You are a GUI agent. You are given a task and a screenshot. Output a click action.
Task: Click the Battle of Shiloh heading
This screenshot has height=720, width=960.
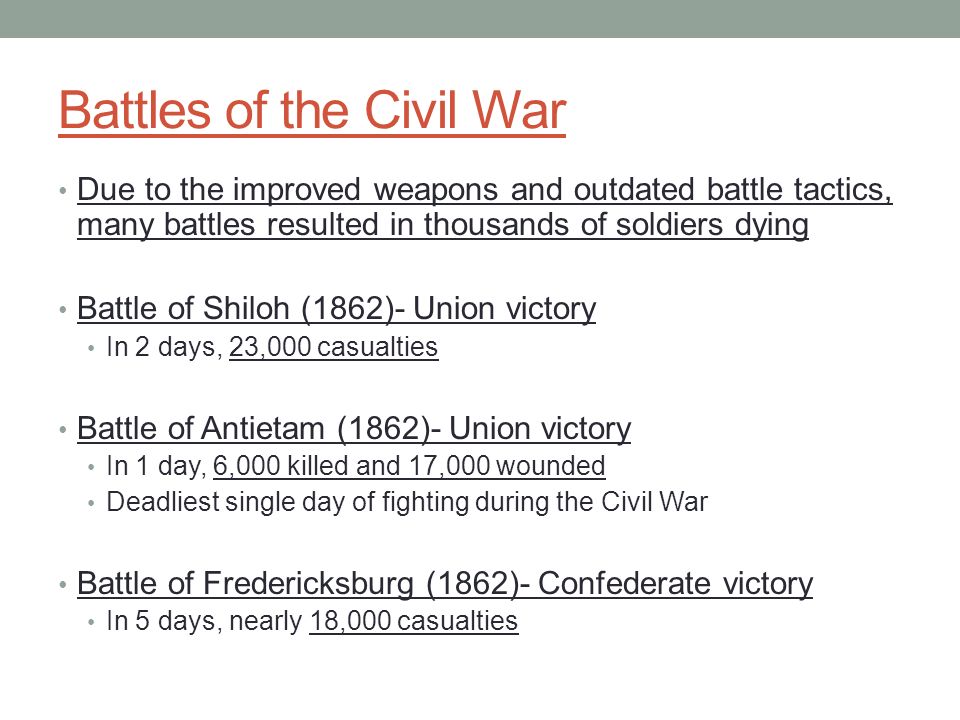click(x=336, y=309)
